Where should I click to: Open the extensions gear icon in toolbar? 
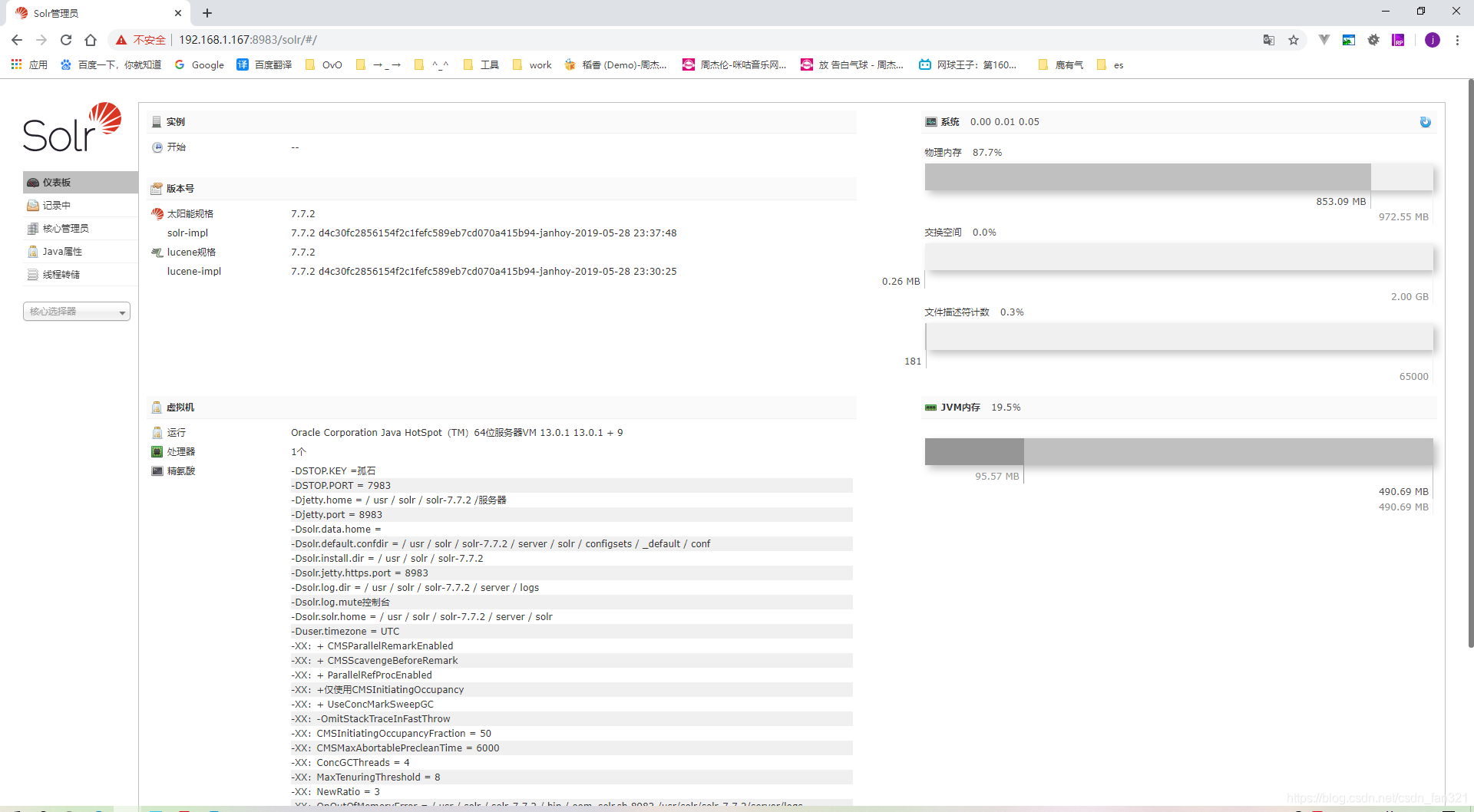[x=1373, y=40]
